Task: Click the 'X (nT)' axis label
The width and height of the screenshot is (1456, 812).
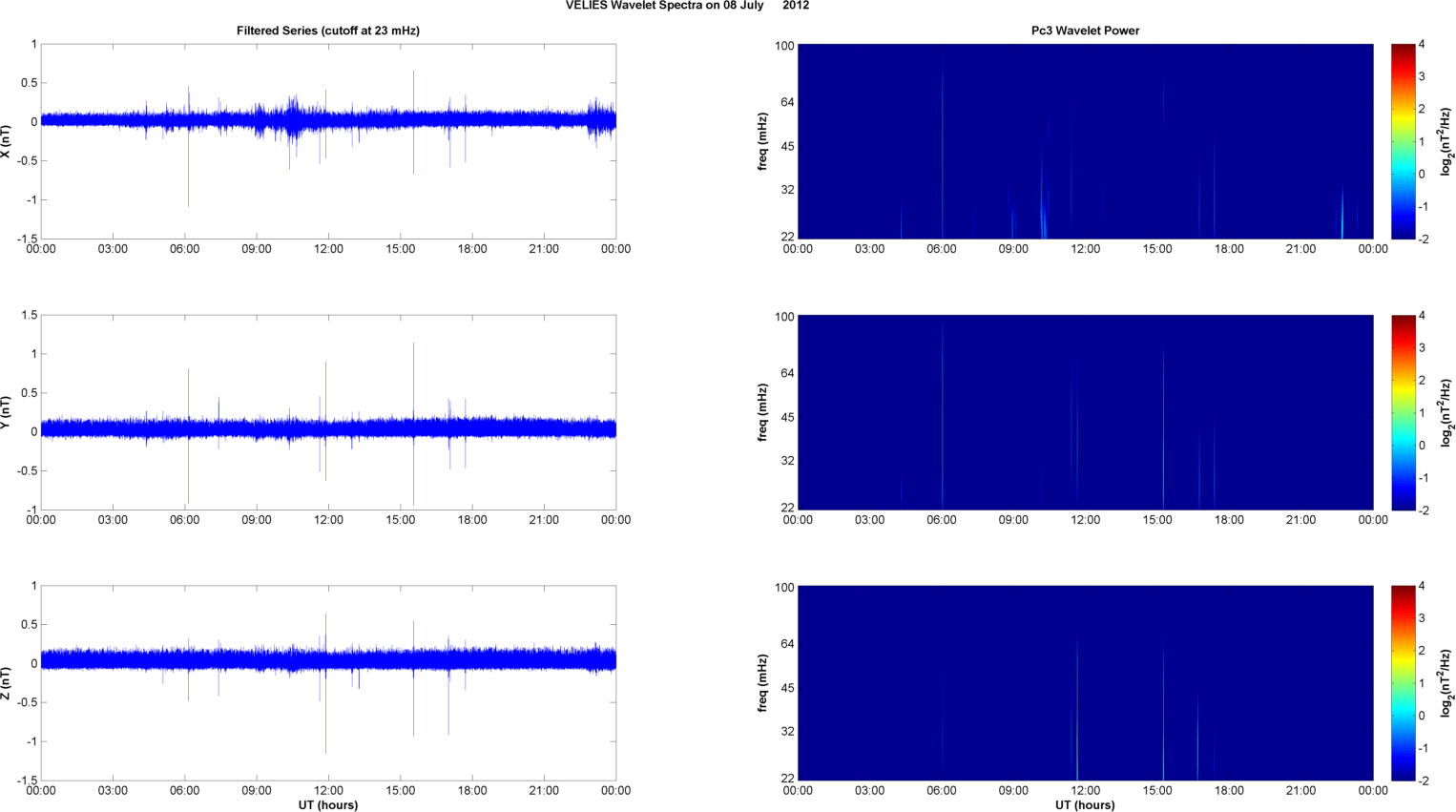Action: (x=6, y=141)
